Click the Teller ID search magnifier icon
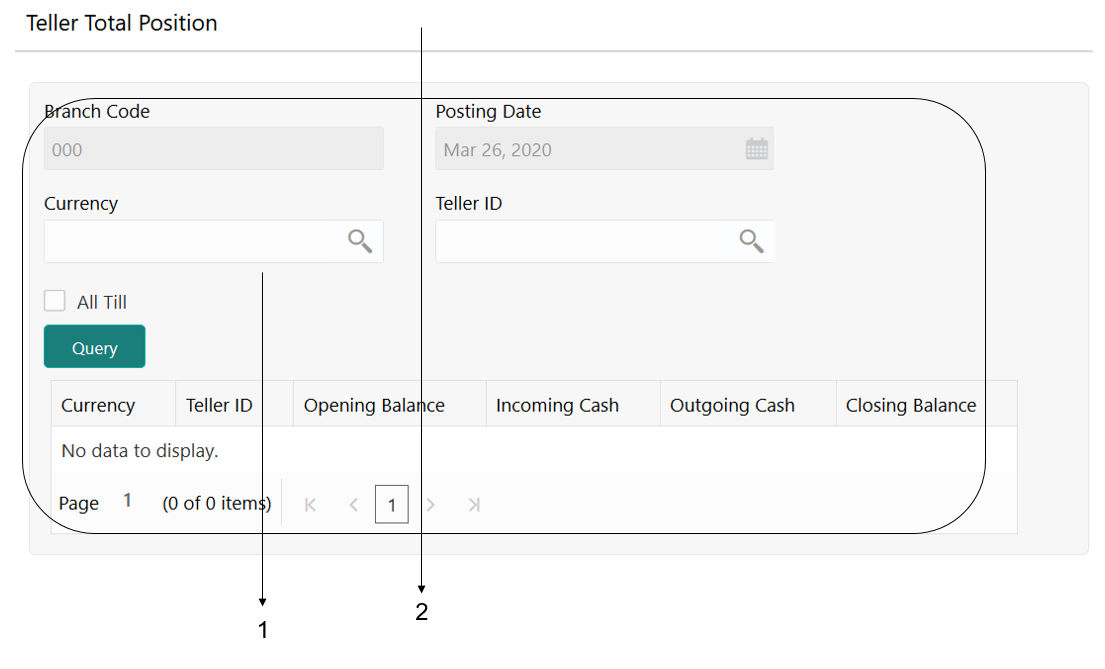This screenshot has width=1105, height=669. click(751, 241)
